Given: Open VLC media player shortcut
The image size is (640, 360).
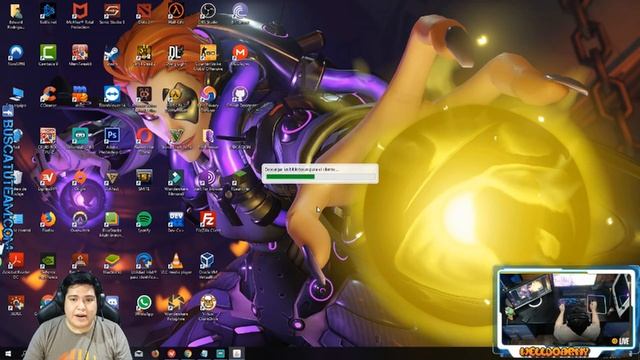Looking at the screenshot, I should pyautogui.click(x=176, y=264).
